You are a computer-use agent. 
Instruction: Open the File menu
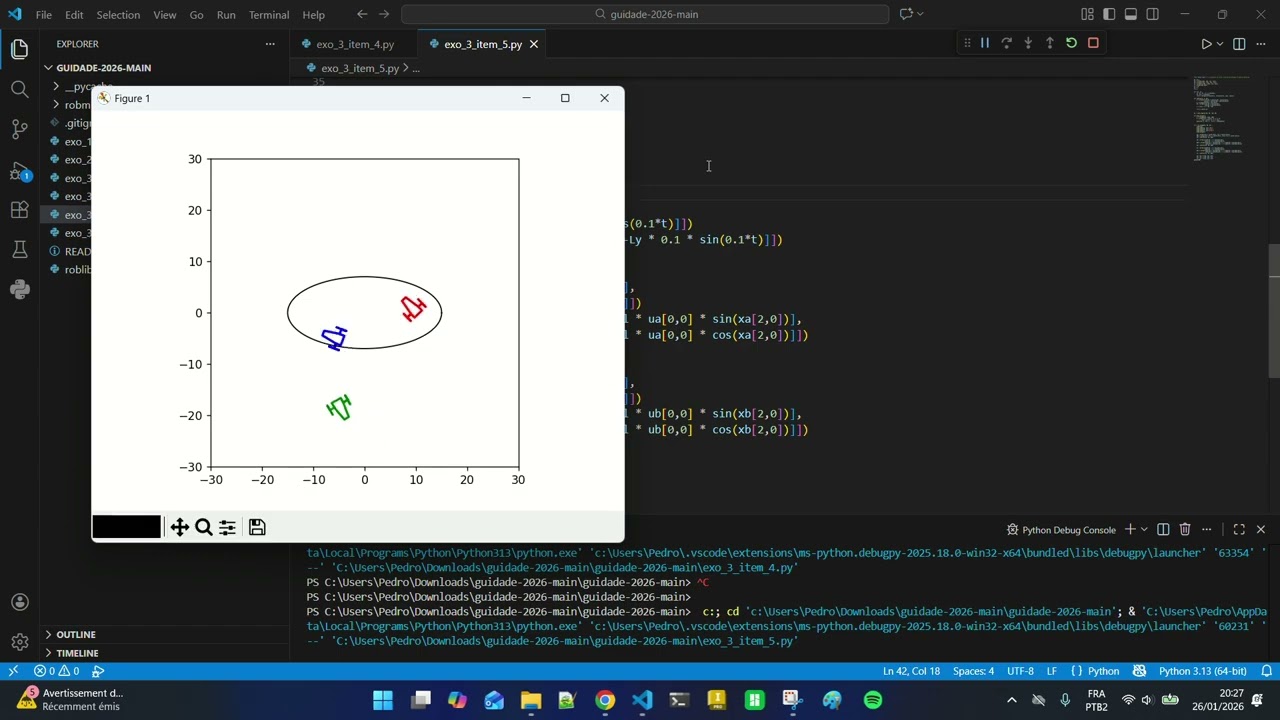(44, 15)
